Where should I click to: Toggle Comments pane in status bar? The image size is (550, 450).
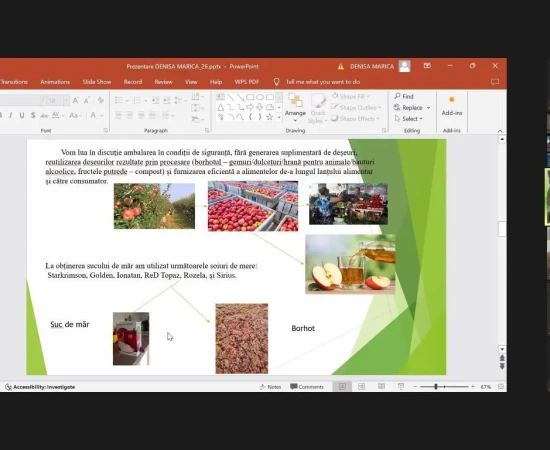[307, 387]
